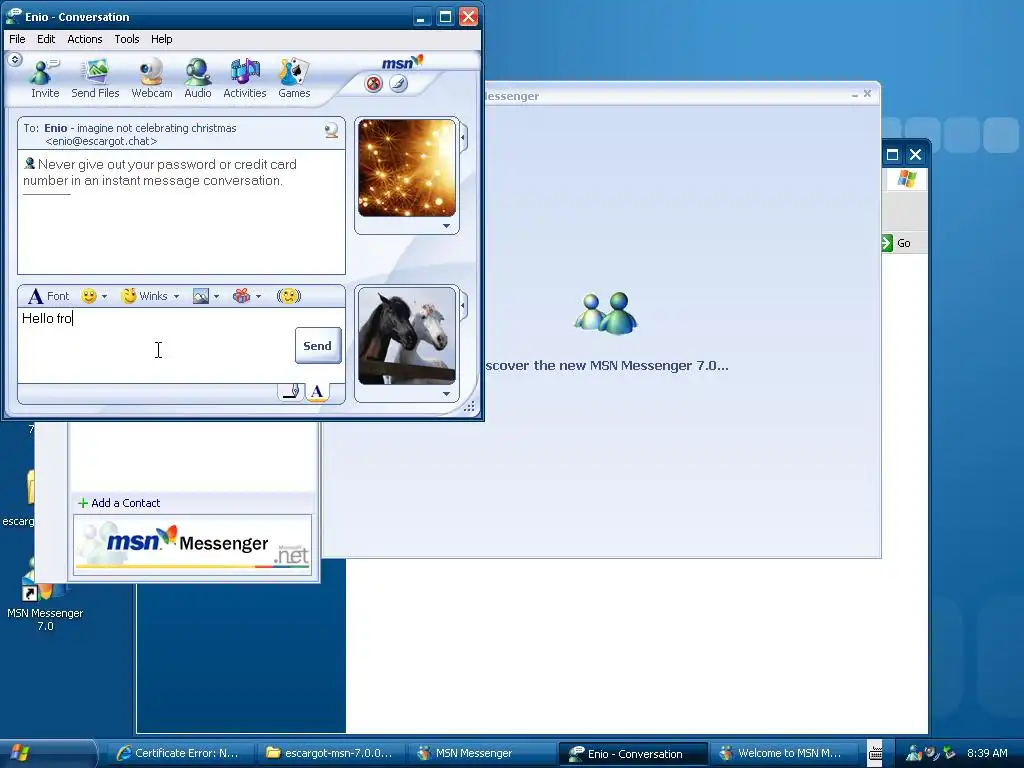Viewport: 1024px width, 768px height.
Task: Open the emoticon pack gift dropdown
Action: click(247, 296)
